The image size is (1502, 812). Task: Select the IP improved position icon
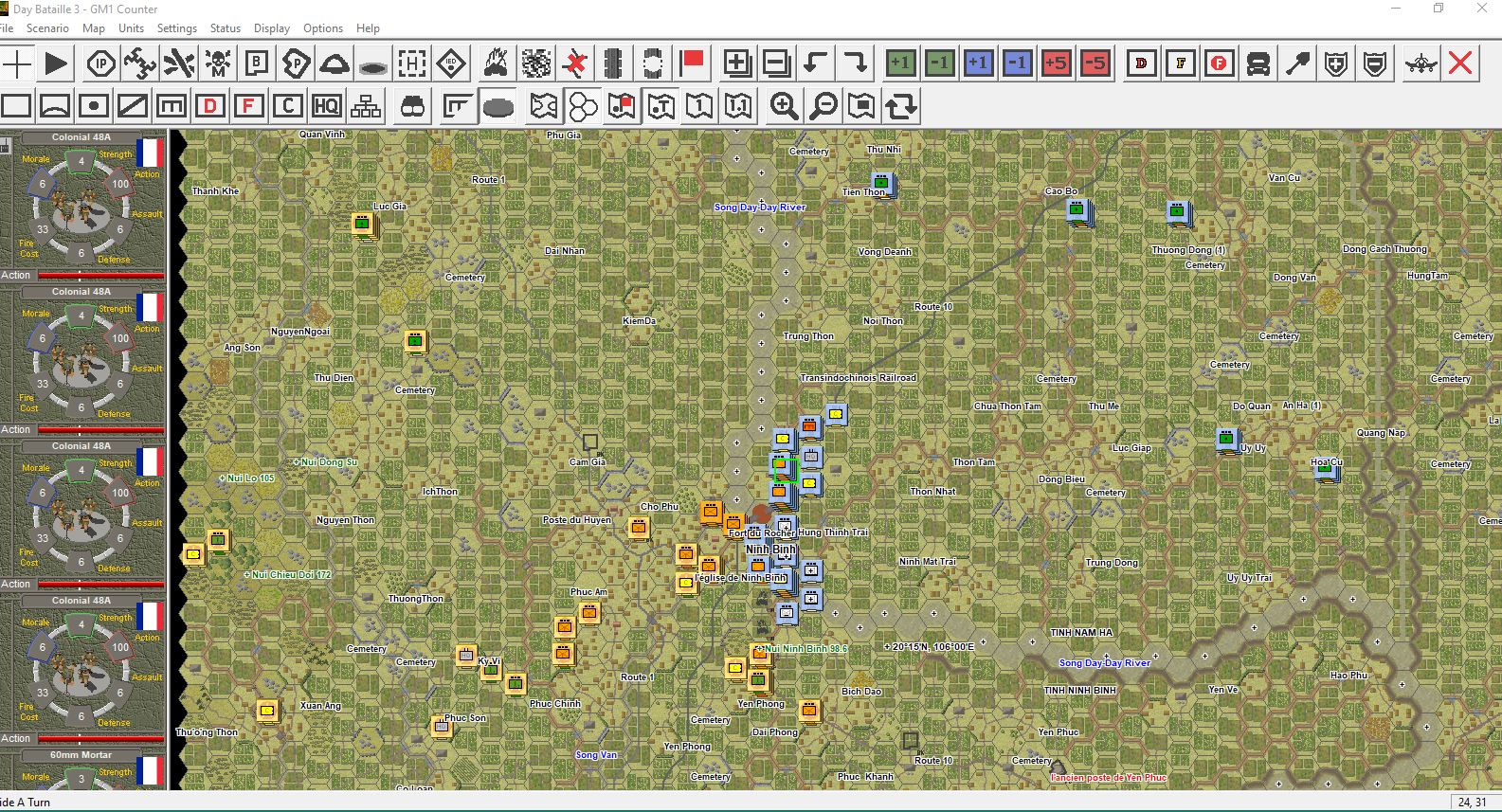(x=100, y=64)
